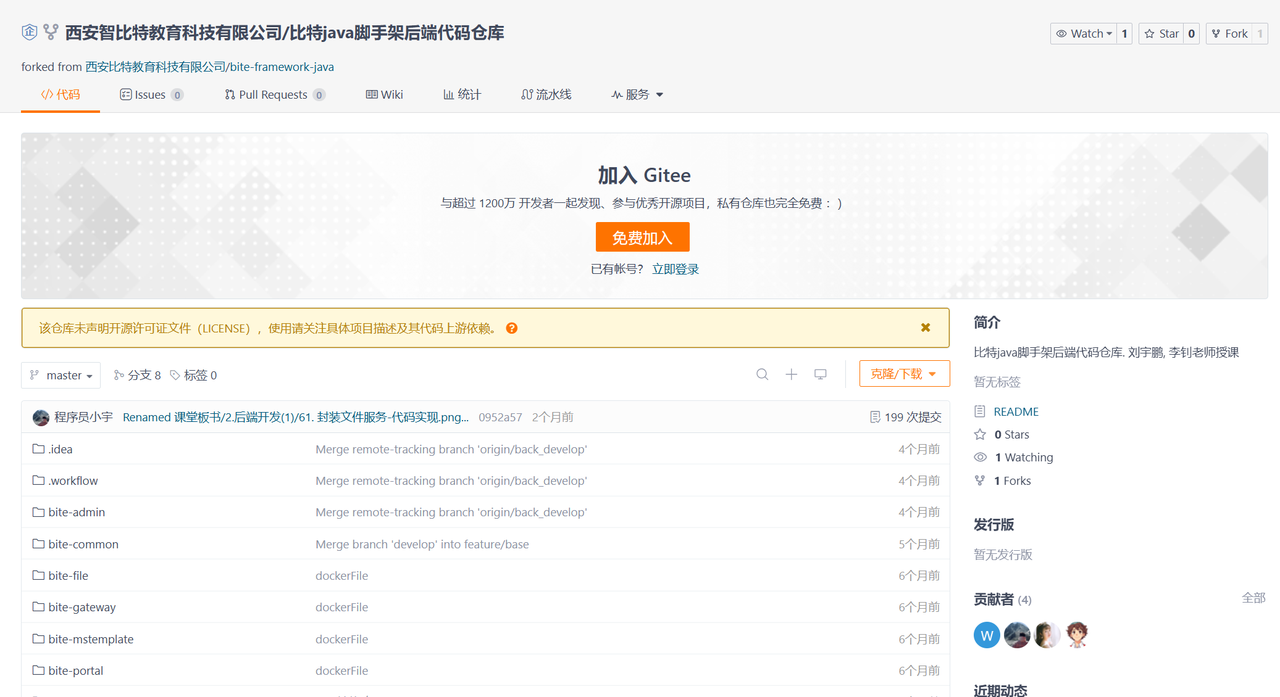Screen dimensions: 1280x697
Task: Open the bite-mstemplate folder
Action: click(x=91, y=639)
